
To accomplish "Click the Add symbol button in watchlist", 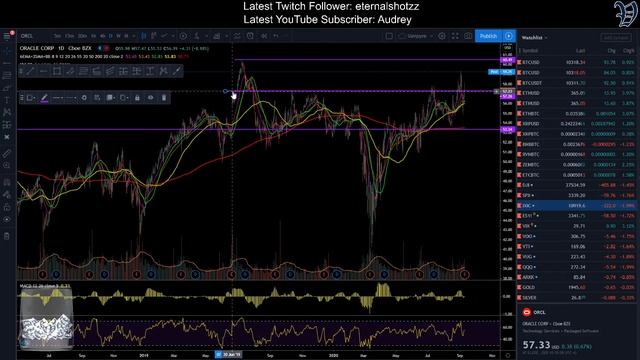I will [616, 38].
